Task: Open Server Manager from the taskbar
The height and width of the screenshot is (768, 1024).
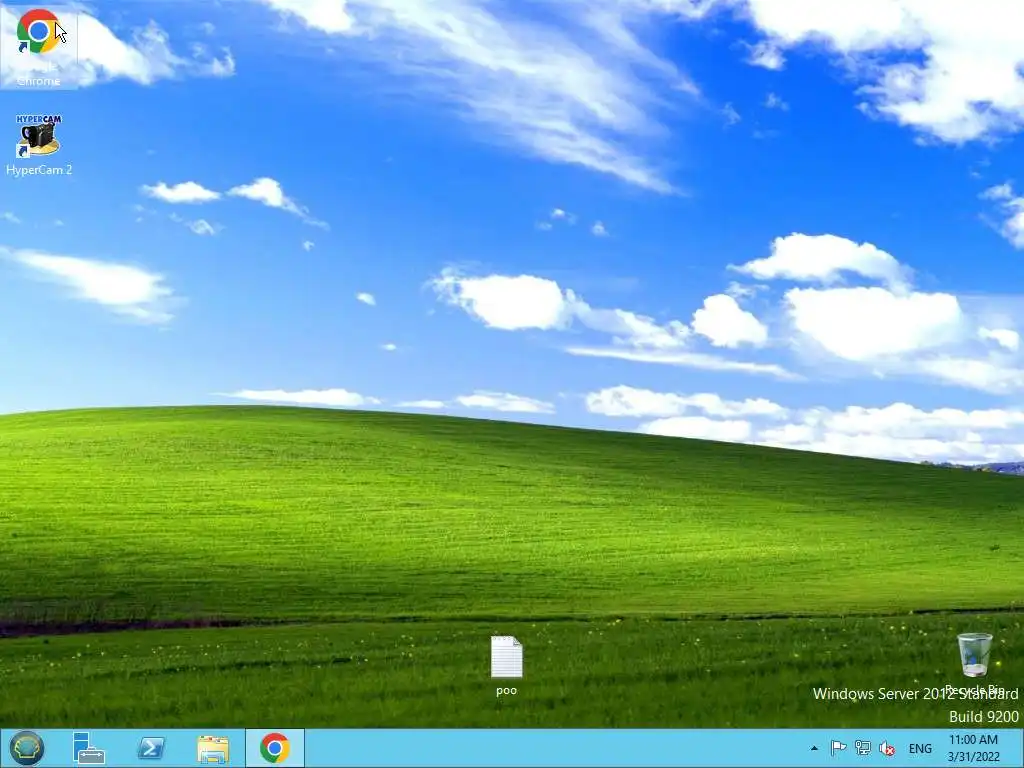Action: (89, 748)
